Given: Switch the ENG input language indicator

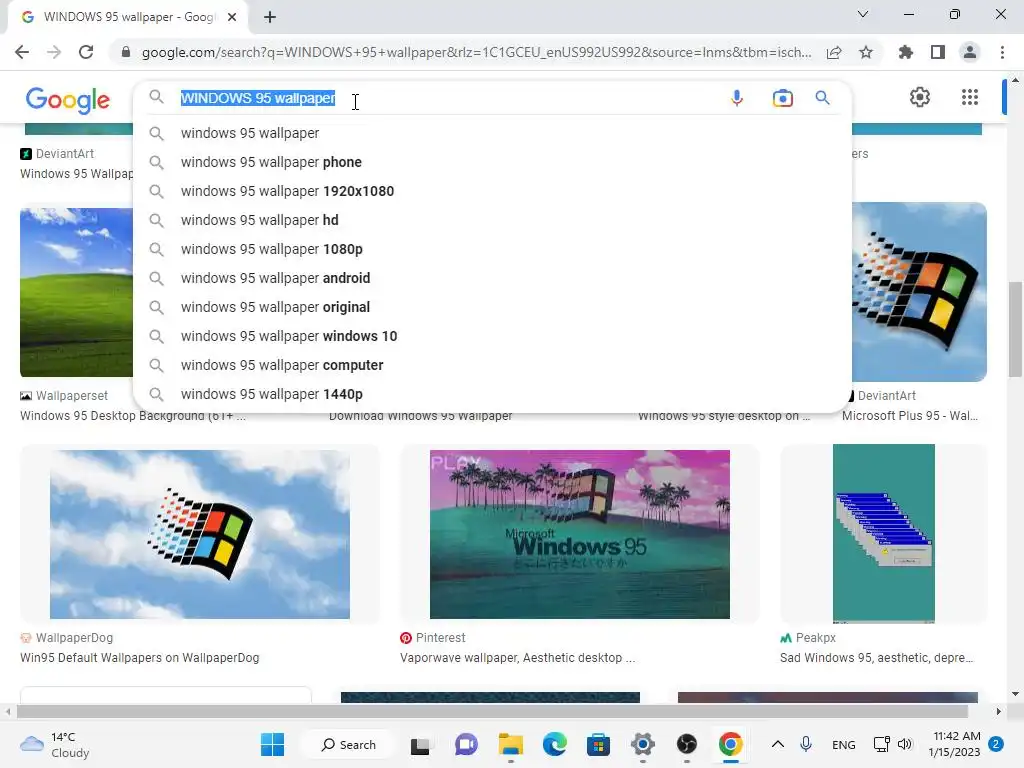Looking at the screenshot, I should click(844, 744).
